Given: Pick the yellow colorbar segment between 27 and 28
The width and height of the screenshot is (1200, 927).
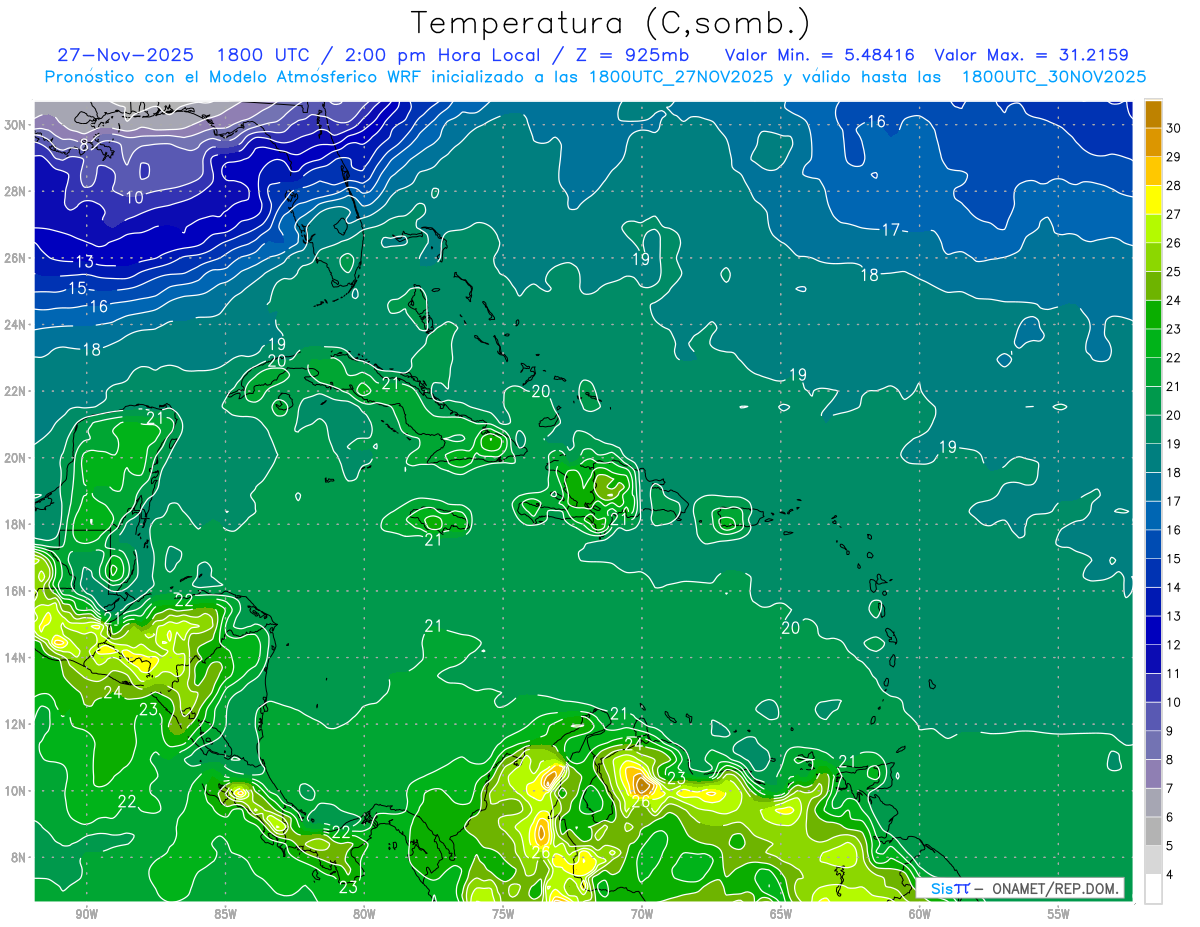Looking at the screenshot, I should point(1153,200).
